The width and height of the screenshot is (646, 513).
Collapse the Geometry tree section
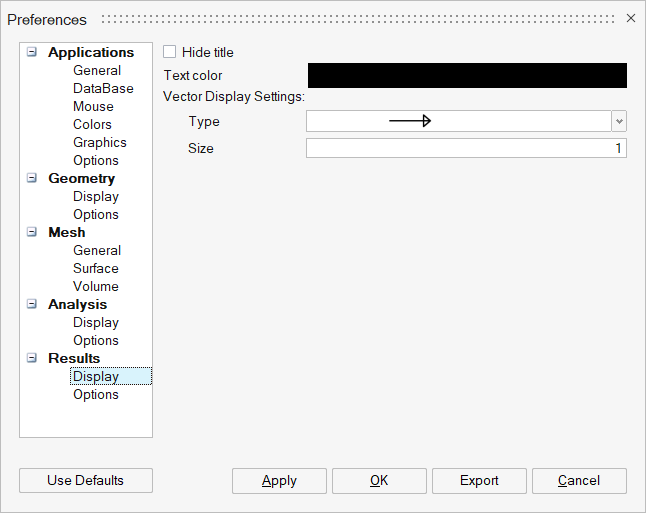point(32,178)
